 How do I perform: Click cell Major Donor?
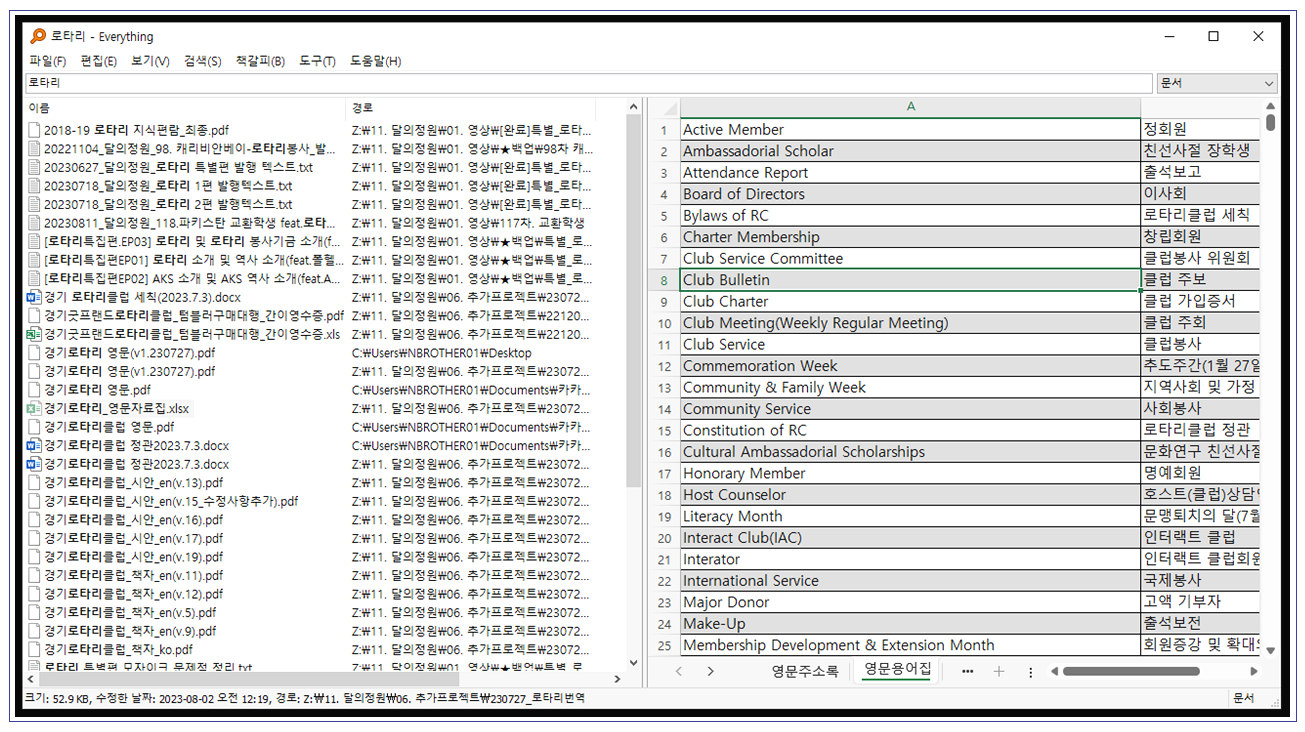910,602
